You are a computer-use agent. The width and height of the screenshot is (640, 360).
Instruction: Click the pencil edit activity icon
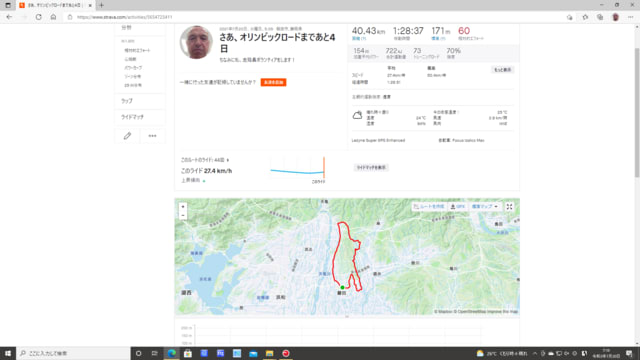pyautogui.click(x=127, y=136)
